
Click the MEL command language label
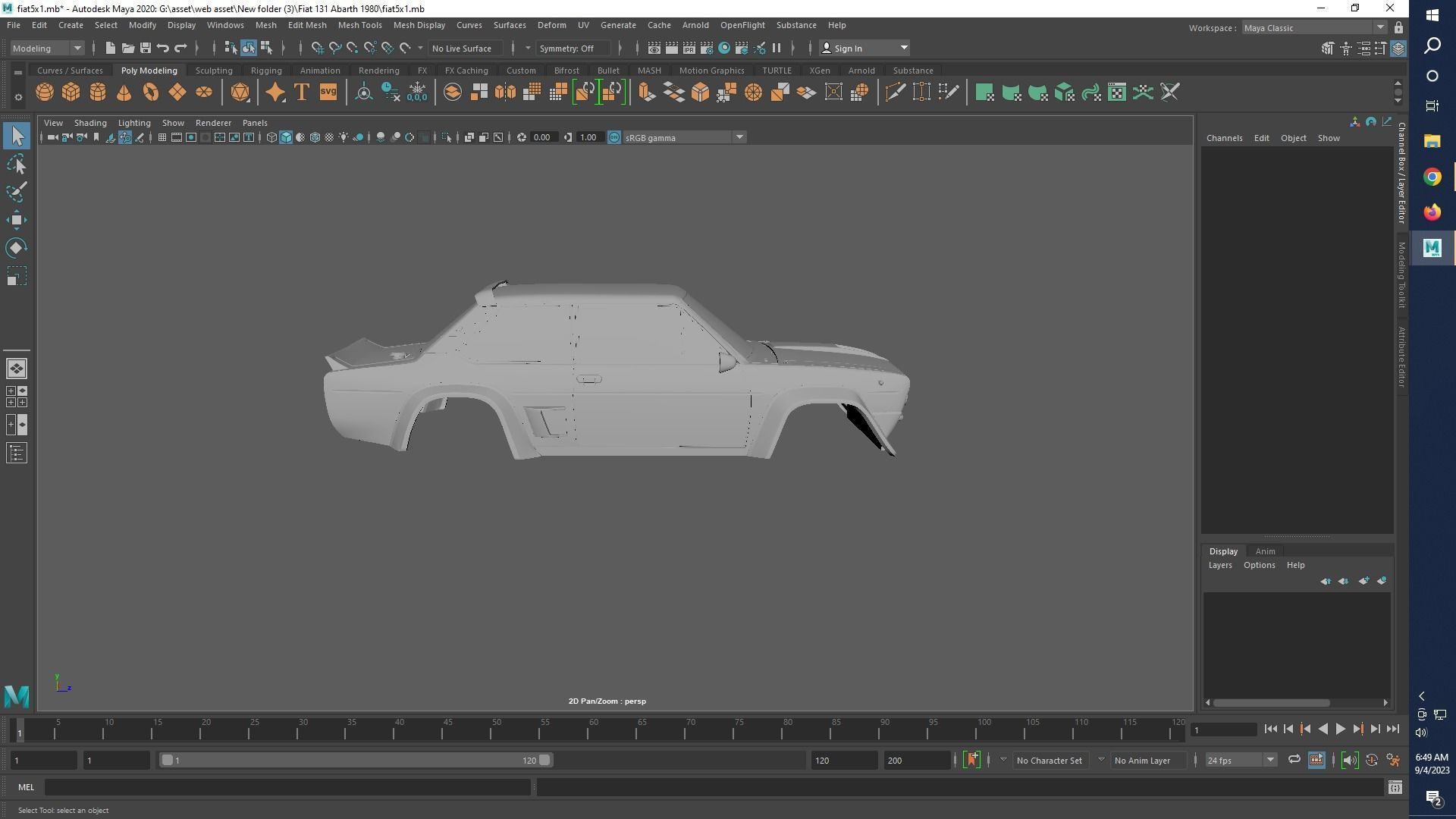[26, 787]
